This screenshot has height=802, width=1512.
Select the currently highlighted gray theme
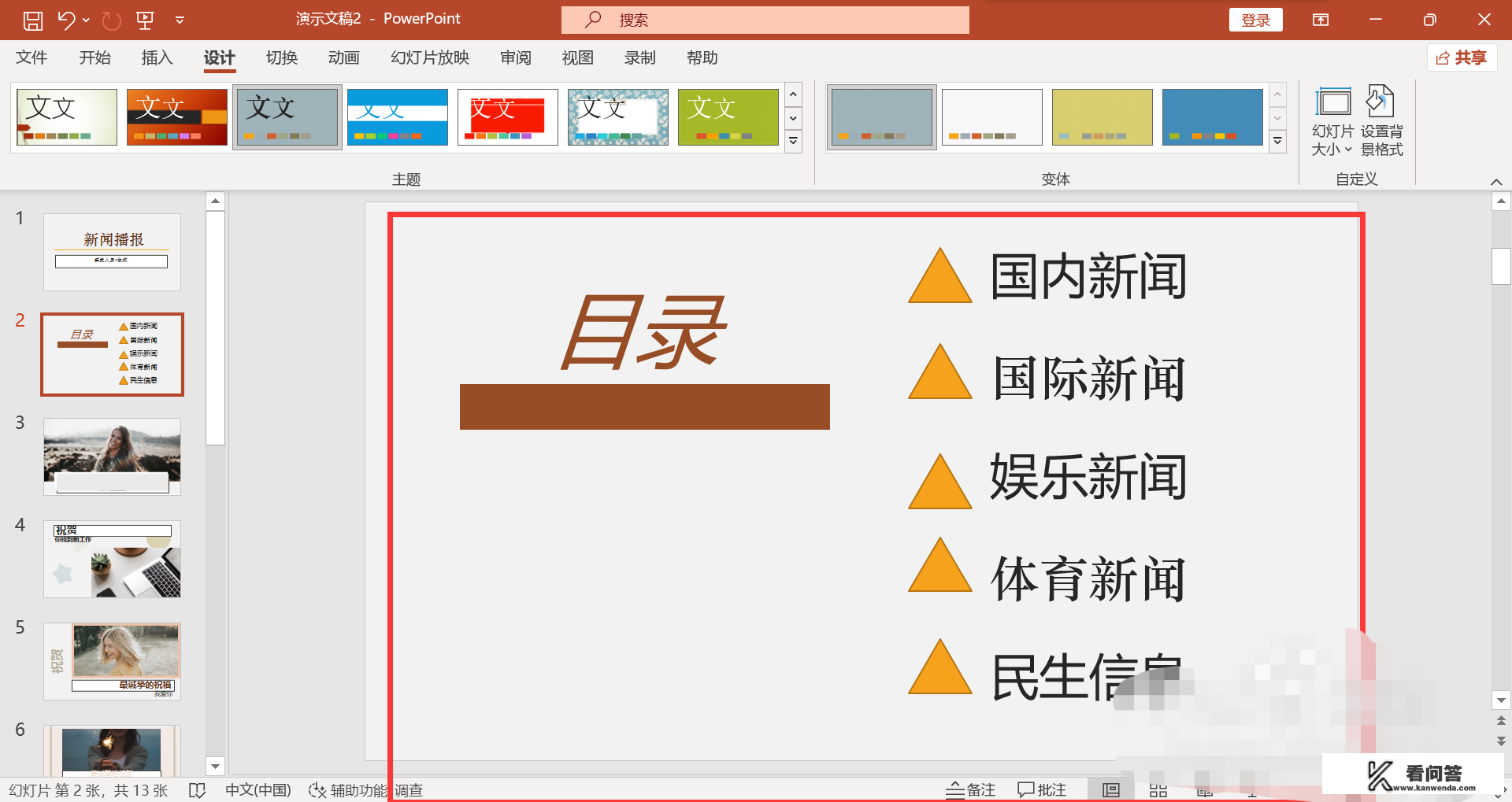(x=287, y=116)
